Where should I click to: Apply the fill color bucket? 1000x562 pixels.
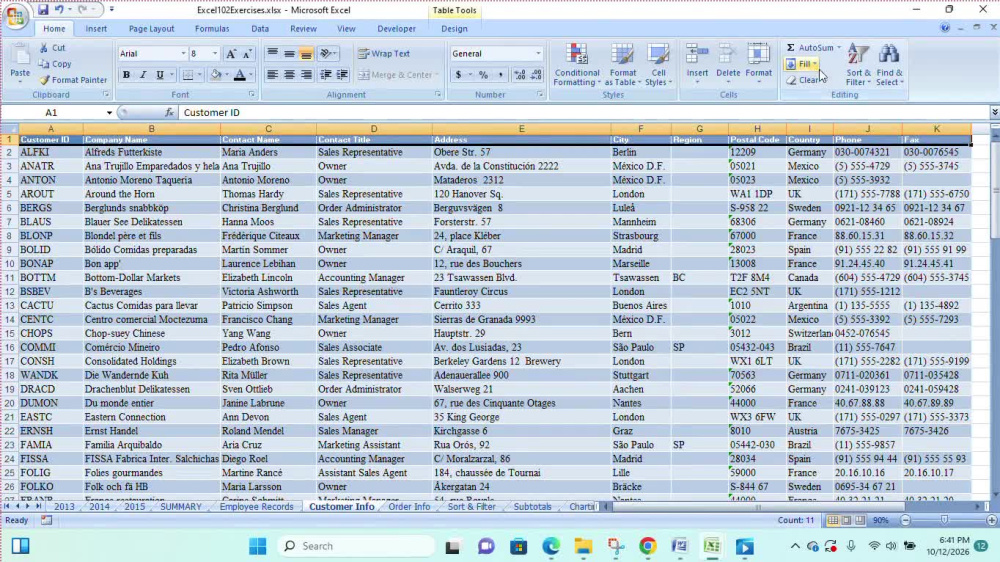(x=216, y=75)
